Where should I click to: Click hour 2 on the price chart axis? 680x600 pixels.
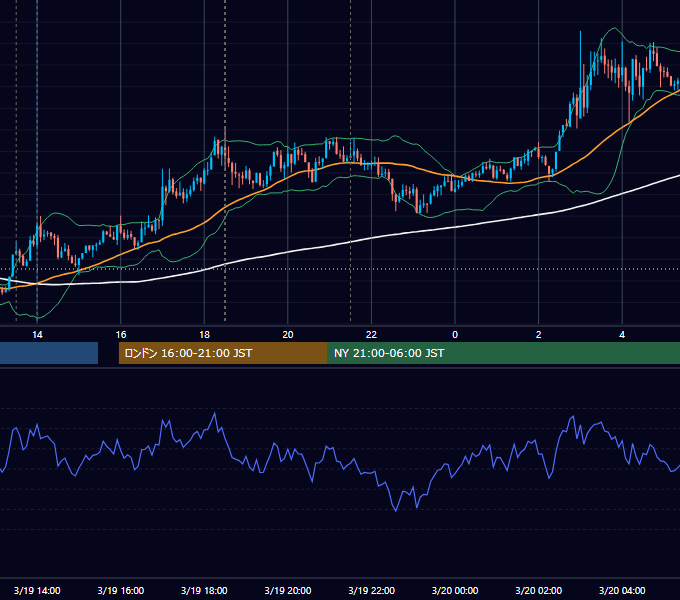click(539, 335)
